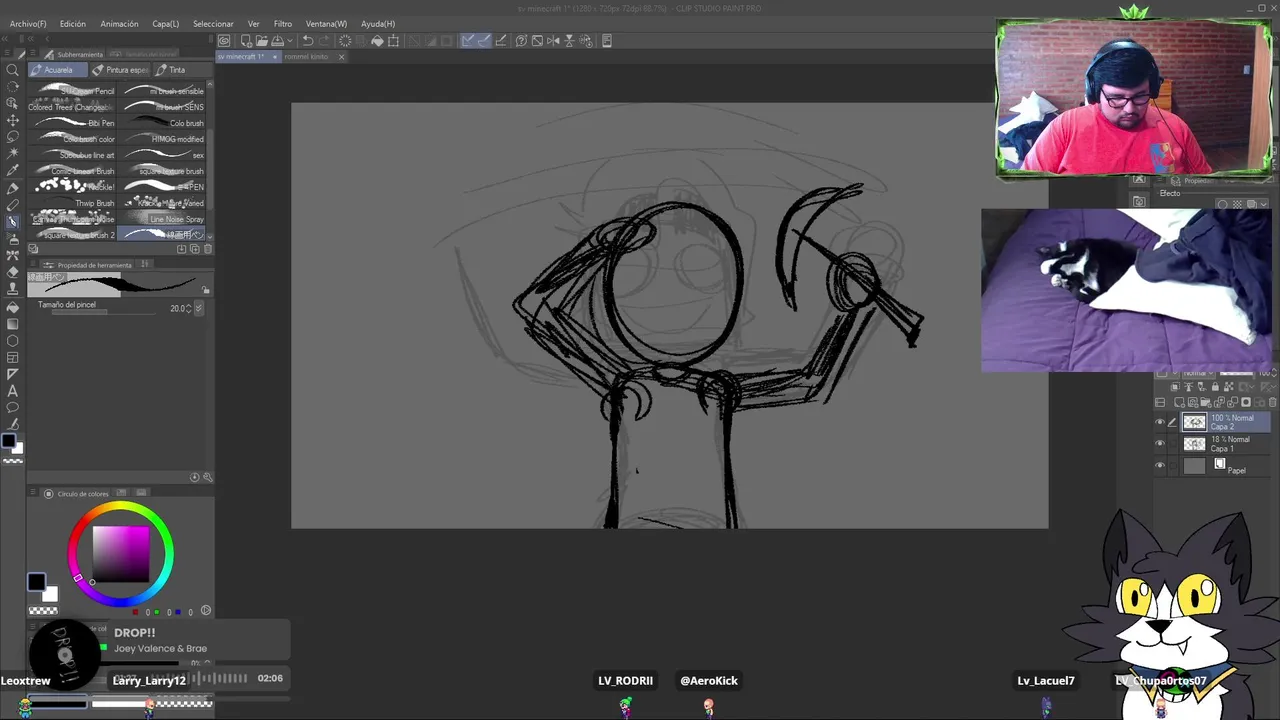Create a new layer folder

tap(1206, 402)
